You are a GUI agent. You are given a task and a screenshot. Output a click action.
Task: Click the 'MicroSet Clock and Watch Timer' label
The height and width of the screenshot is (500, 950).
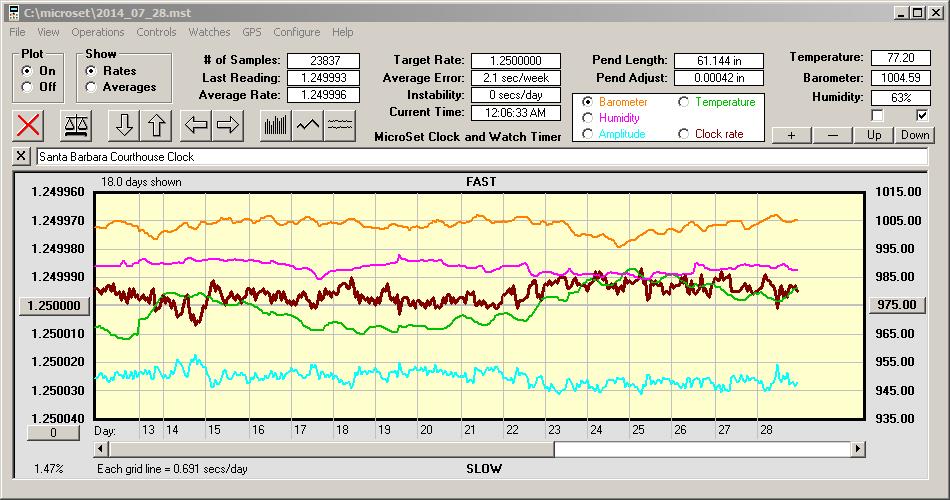(x=468, y=137)
